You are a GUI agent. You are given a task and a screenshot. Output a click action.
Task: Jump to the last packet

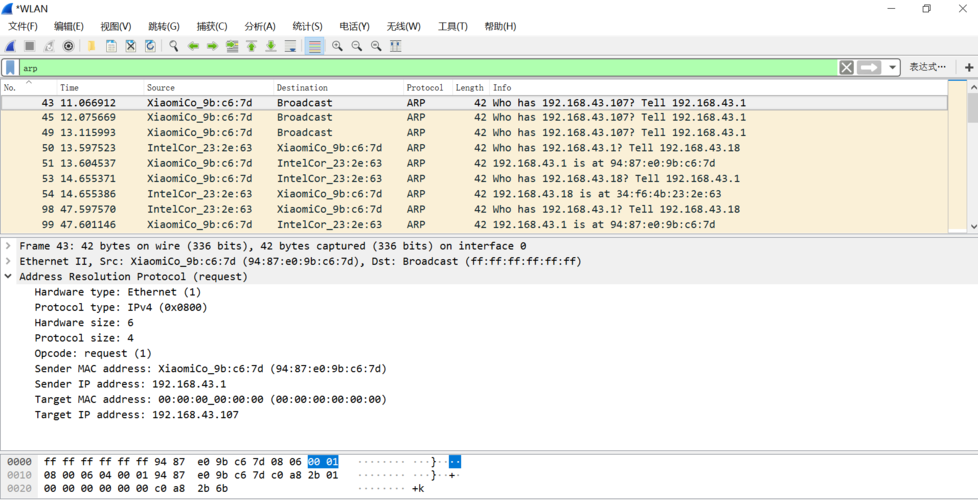click(271, 46)
